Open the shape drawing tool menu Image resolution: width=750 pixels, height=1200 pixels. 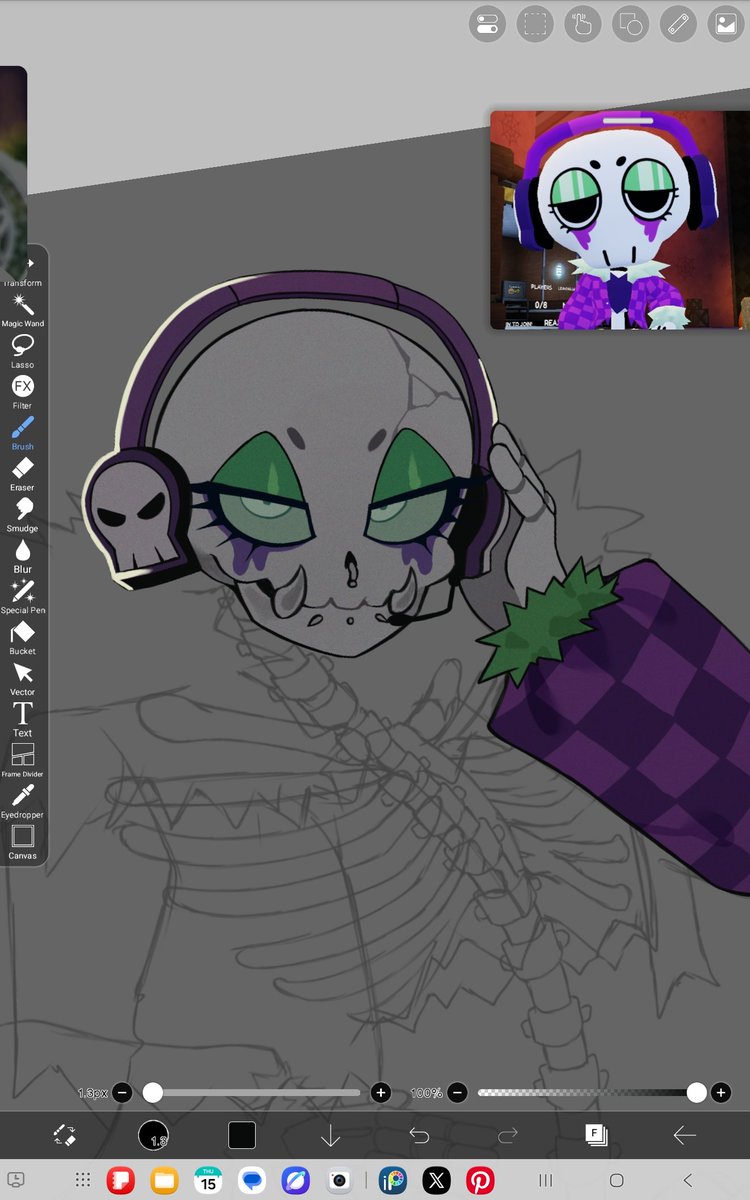click(x=630, y=24)
